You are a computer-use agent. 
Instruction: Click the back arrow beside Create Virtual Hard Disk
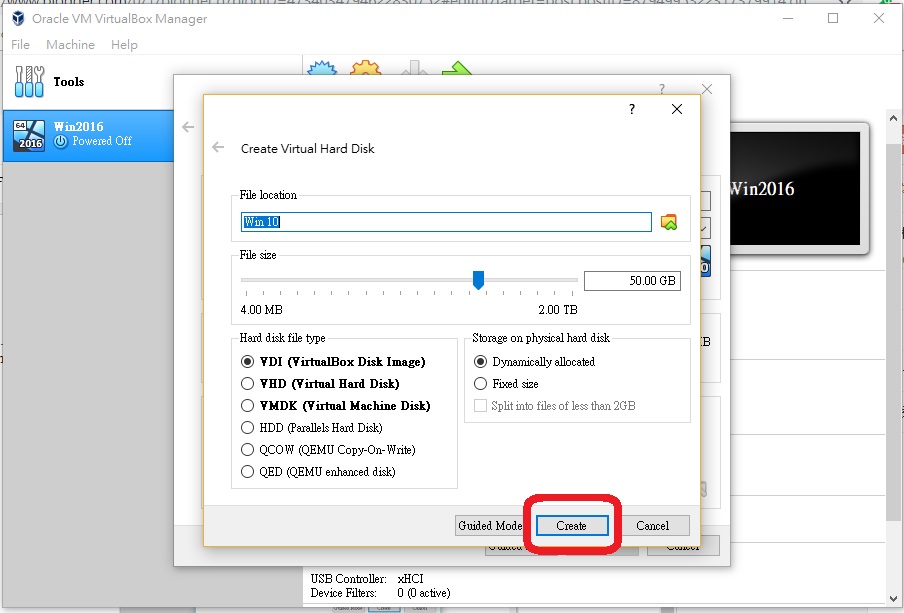(218, 148)
